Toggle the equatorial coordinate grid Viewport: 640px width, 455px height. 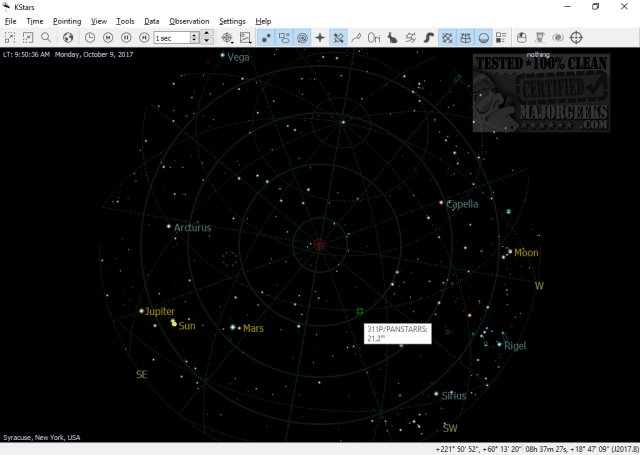(x=447, y=38)
